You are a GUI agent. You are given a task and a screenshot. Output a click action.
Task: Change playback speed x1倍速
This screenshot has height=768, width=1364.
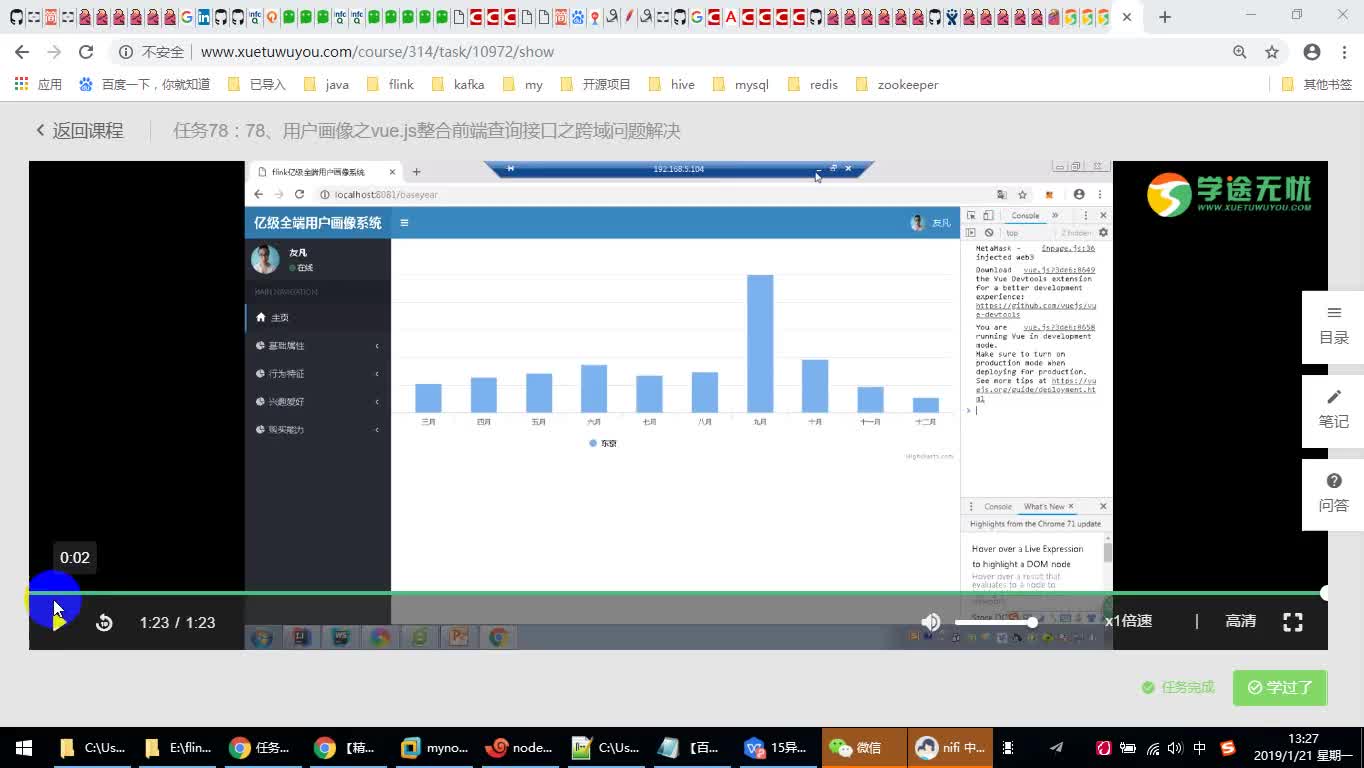(x=1128, y=621)
